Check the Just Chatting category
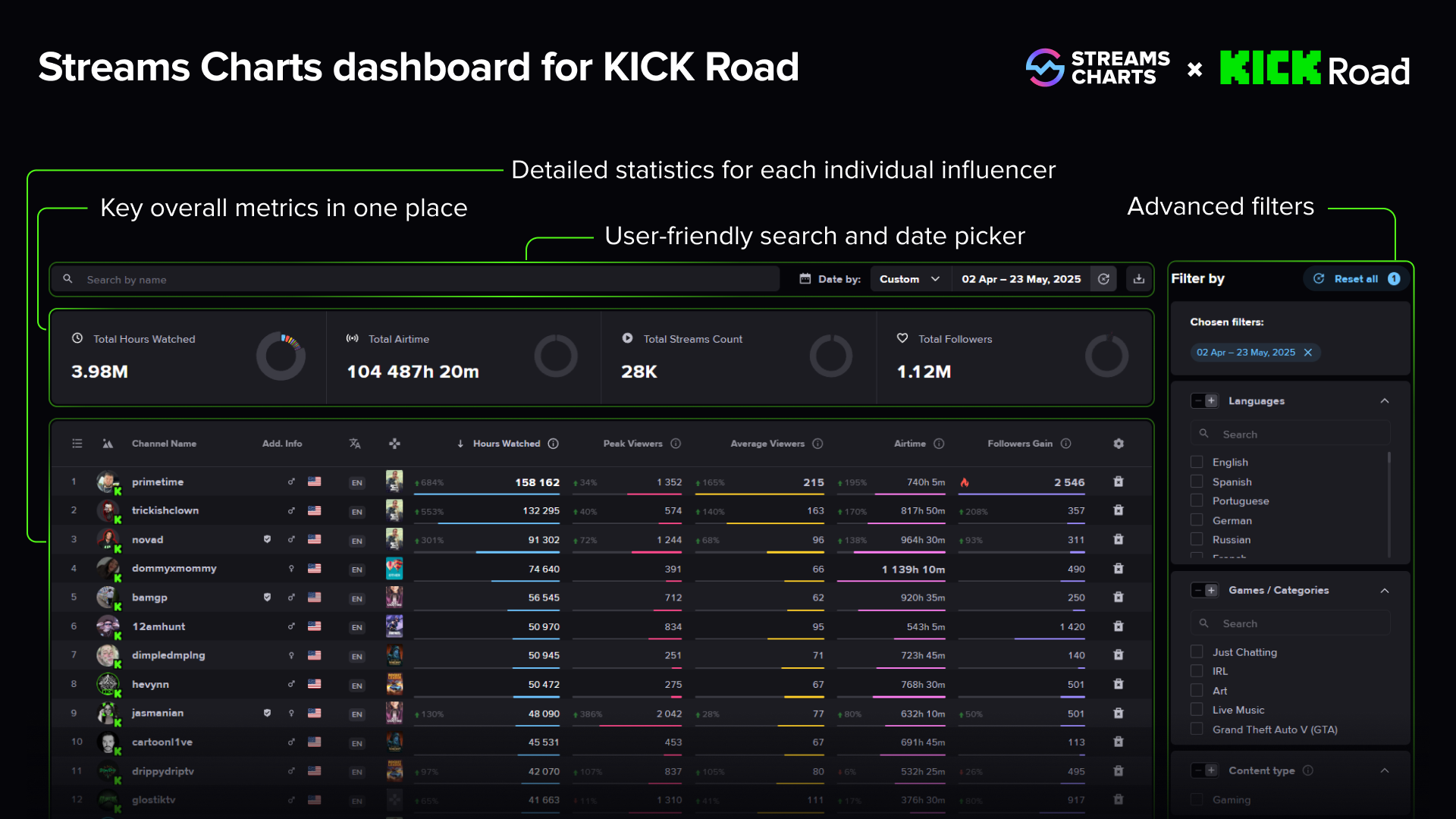The width and height of the screenshot is (1456, 819). tap(1197, 652)
